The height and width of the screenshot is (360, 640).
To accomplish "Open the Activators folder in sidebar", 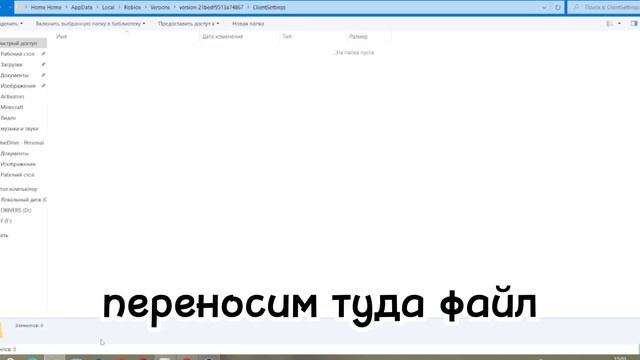I will click(12, 96).
